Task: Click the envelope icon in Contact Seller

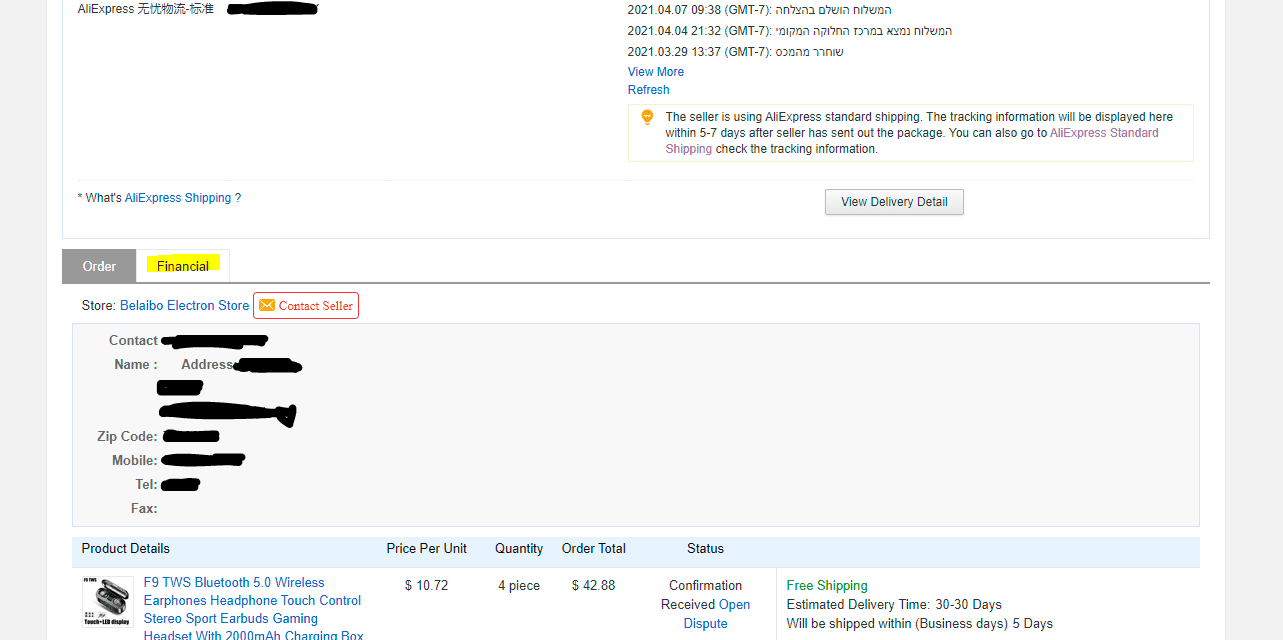Action: (x=266, y=305)
